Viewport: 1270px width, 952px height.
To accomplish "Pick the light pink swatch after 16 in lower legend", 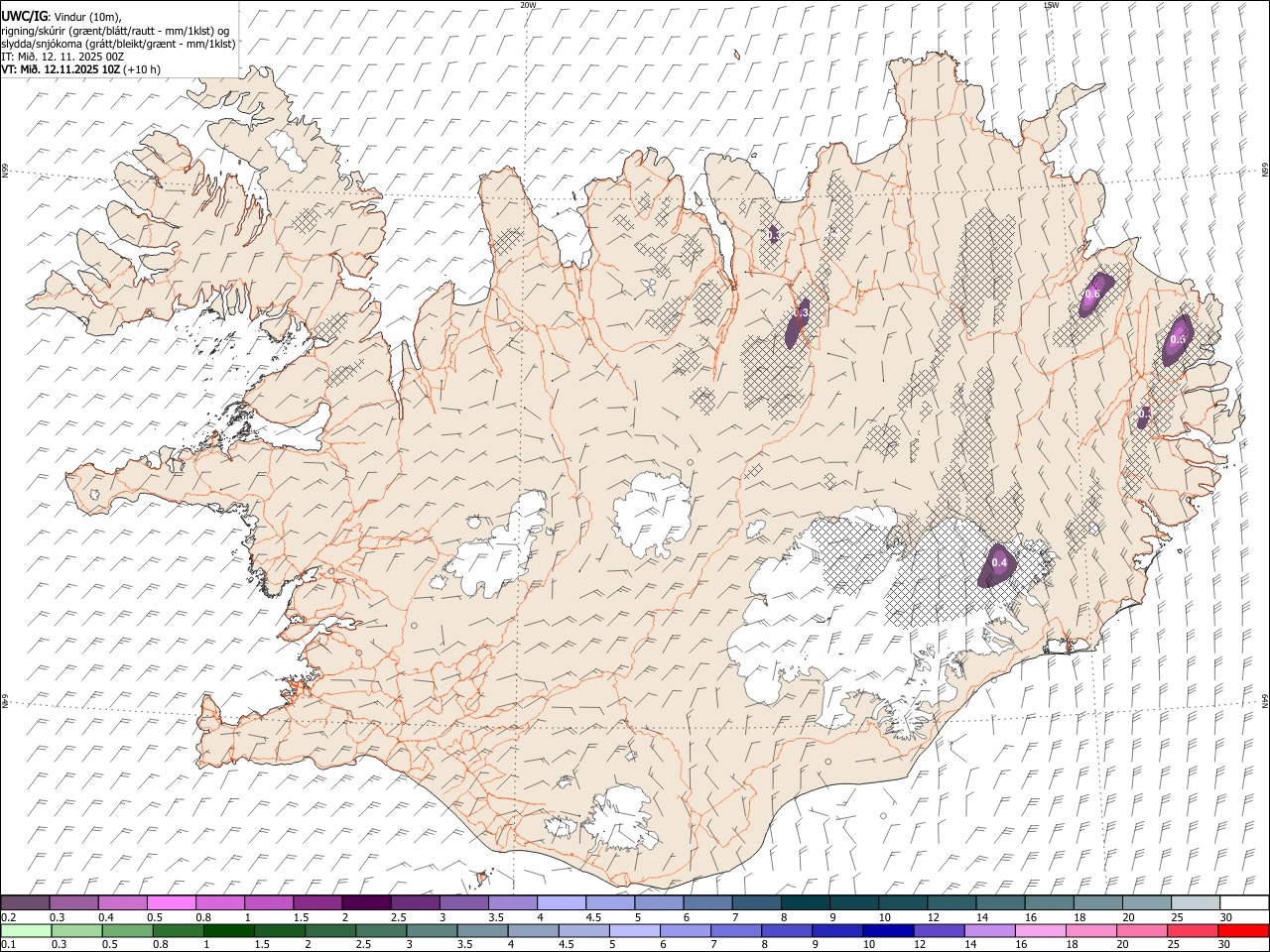I will [1040, 931].
